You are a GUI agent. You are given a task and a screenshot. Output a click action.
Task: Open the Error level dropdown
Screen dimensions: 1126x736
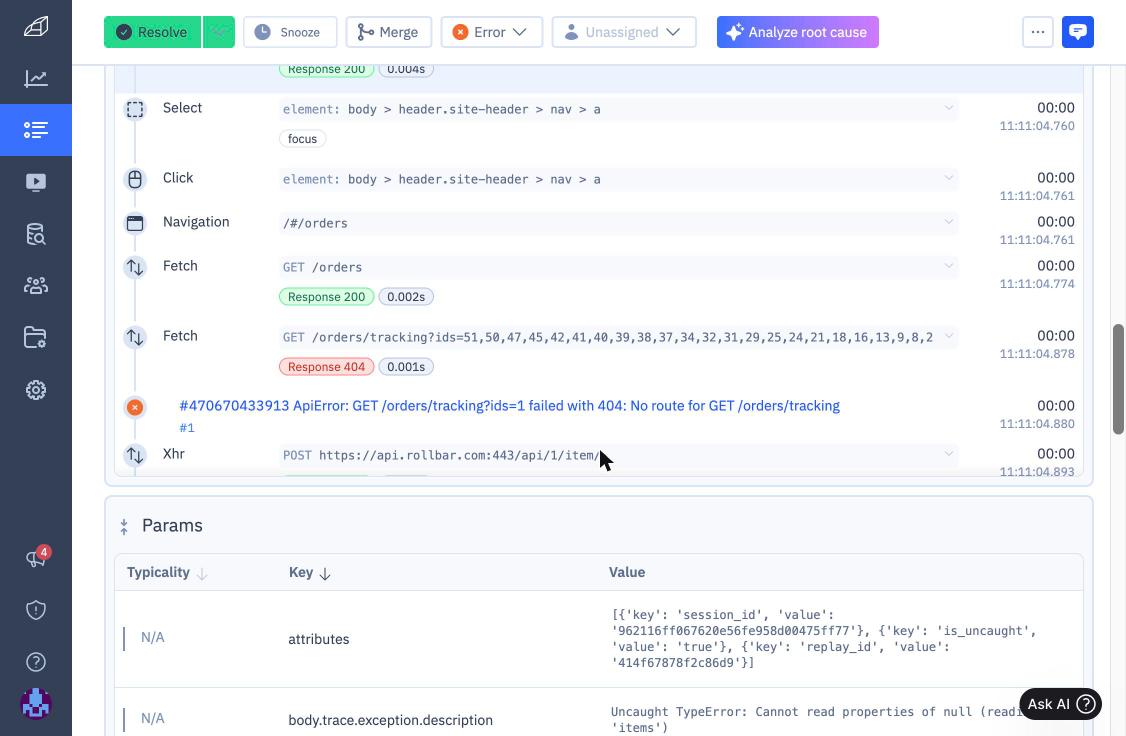492,32
